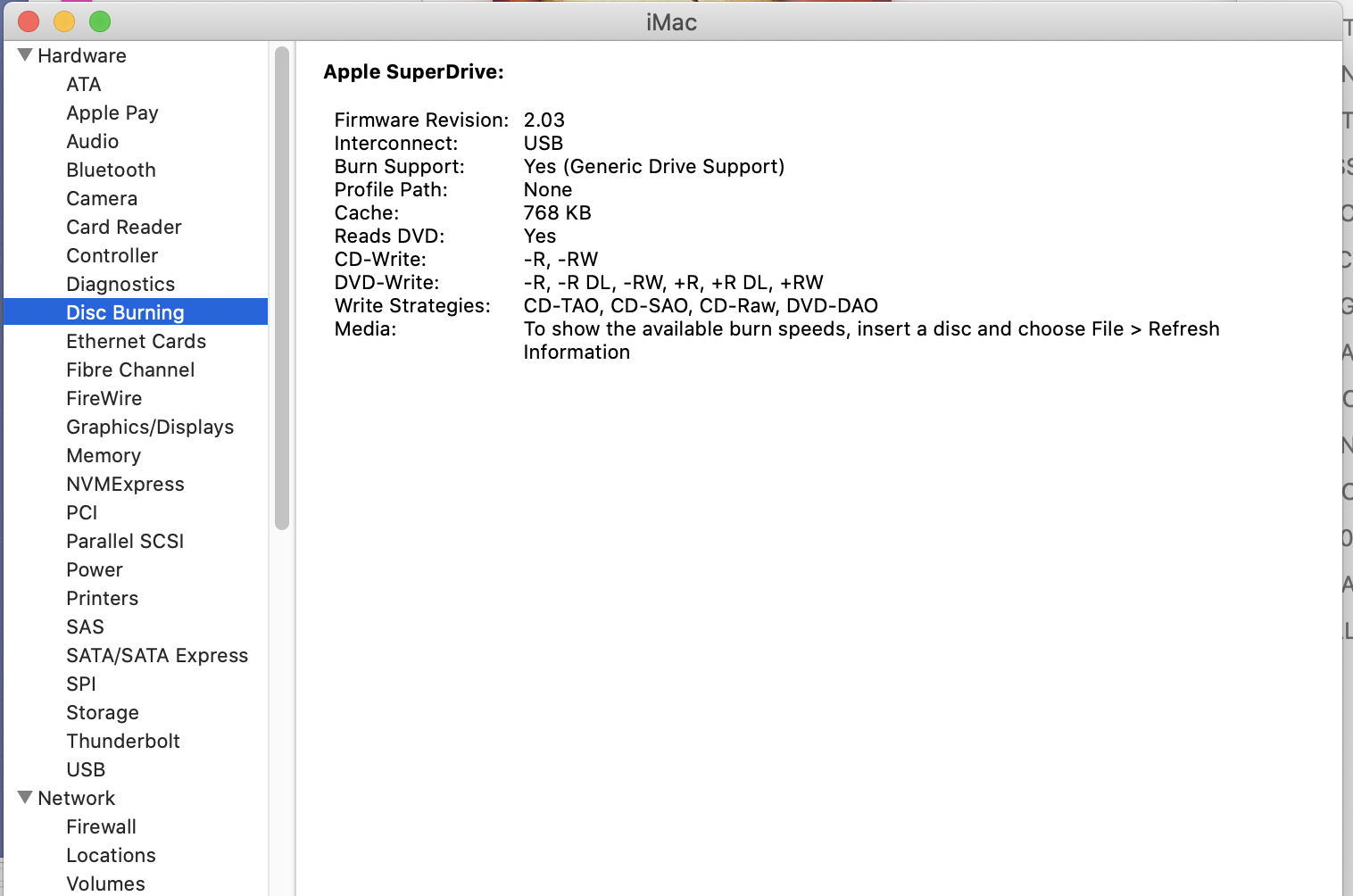The width and height of the screenshot is (1353, 896).
Task: Show Ethernet Cards information
Action: click(137, 341)
